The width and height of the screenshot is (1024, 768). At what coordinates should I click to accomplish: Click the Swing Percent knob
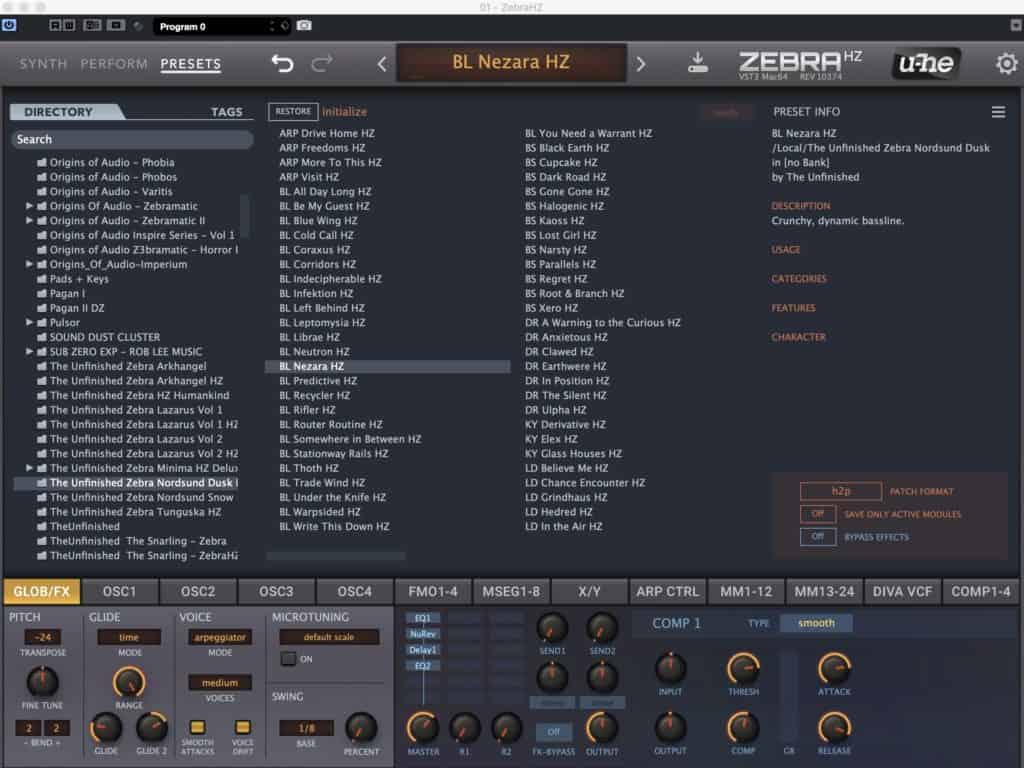click(x=361, y=728)
